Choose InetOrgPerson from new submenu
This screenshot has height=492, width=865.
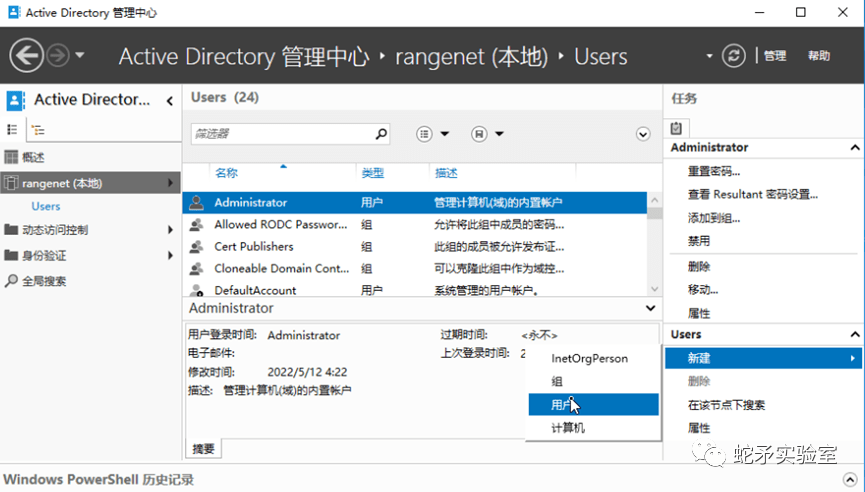[594, 359]
